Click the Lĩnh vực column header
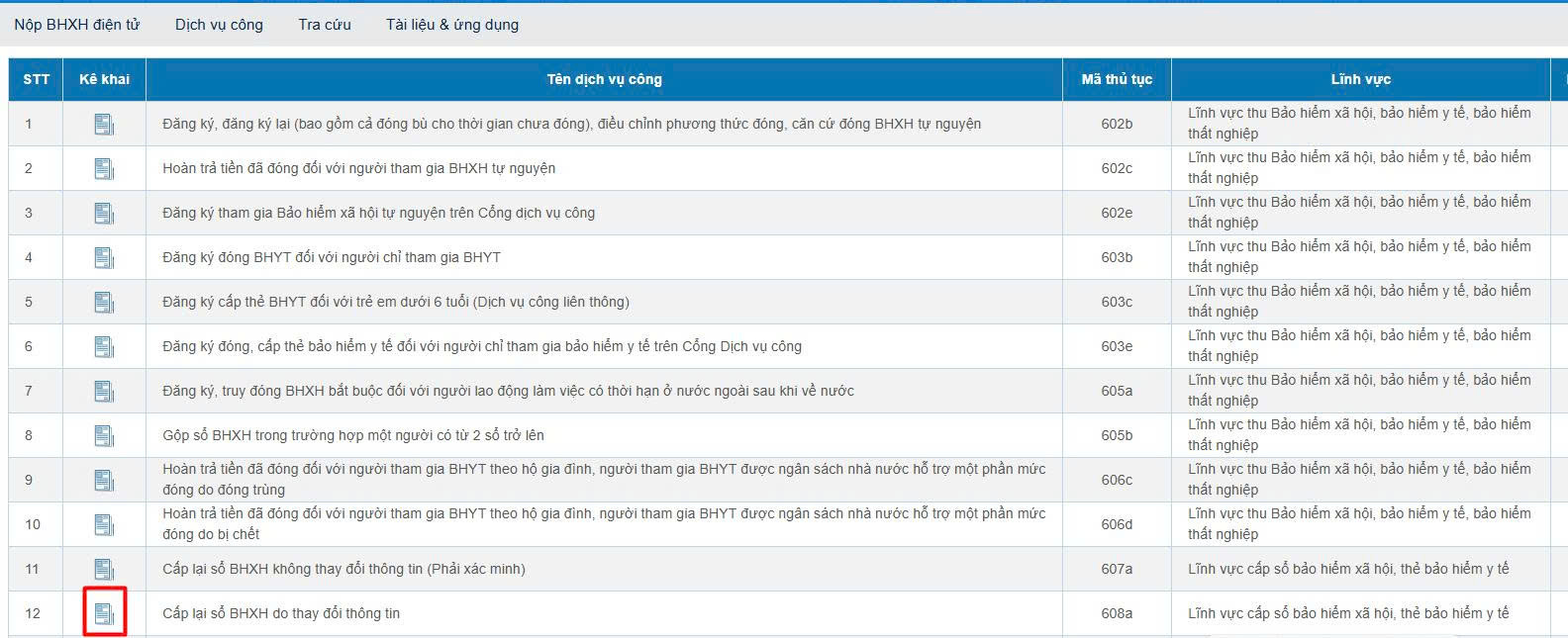 pos(1361,79)
